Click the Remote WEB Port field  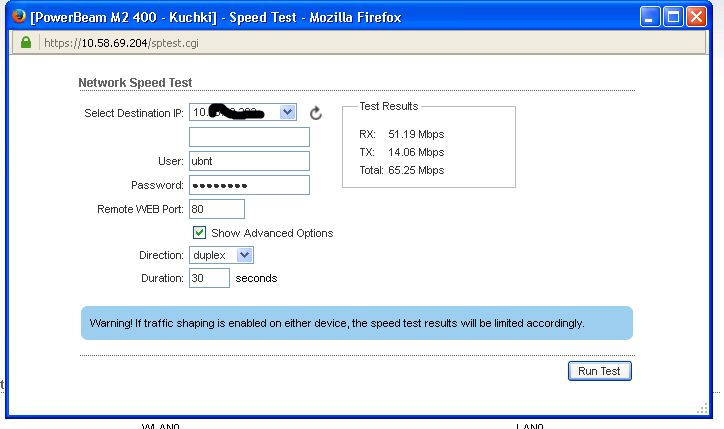pyautogui.click(x=217, y=209)
